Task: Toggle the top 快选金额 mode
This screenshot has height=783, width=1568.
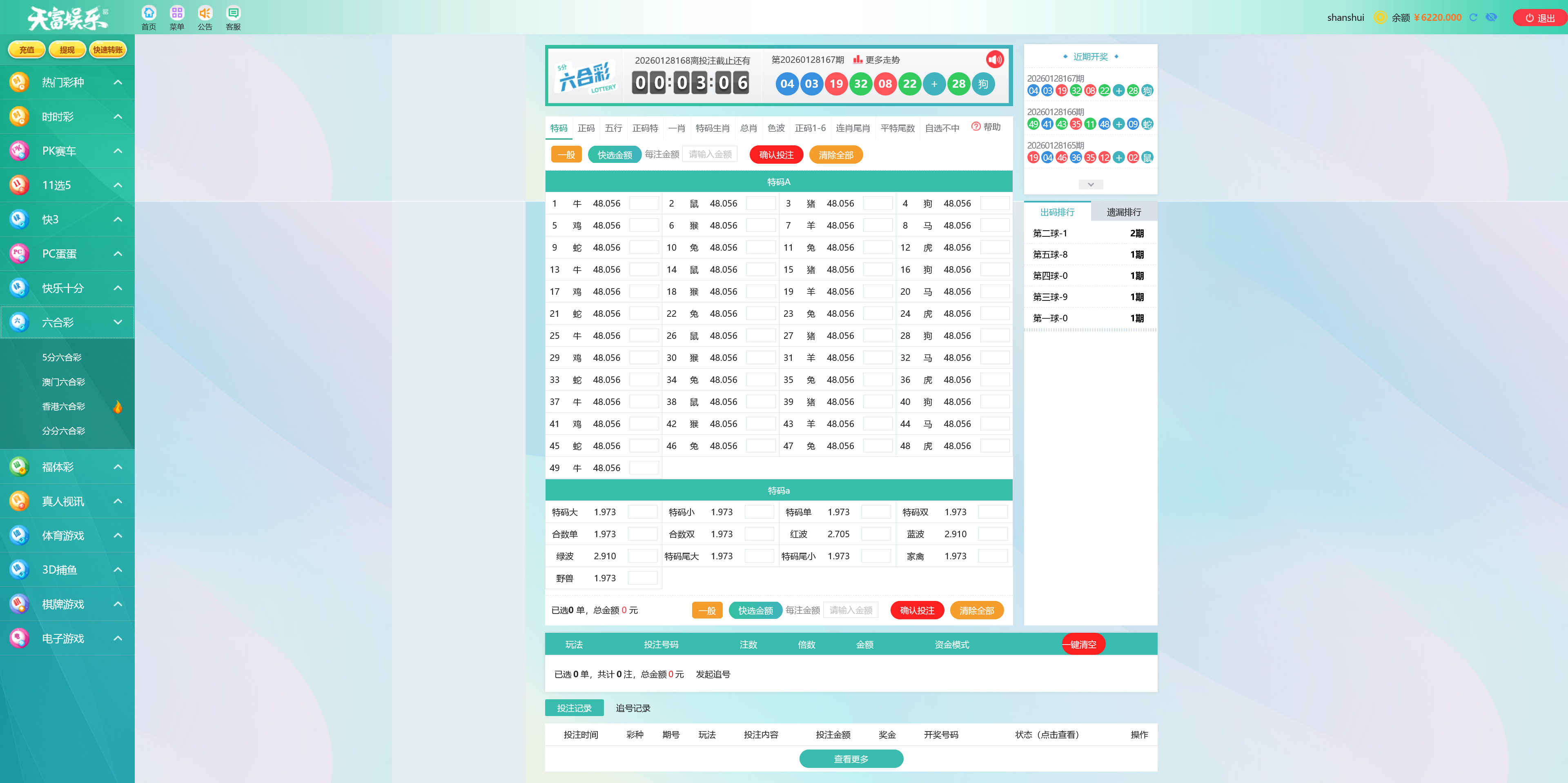Action: click(x=614, y=155)
